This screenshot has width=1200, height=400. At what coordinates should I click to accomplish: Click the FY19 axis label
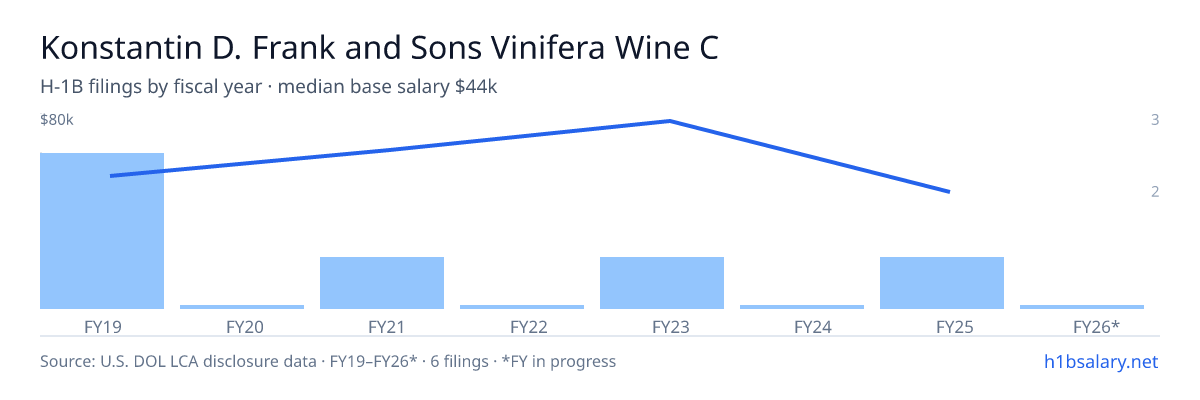tap(102, 326)
